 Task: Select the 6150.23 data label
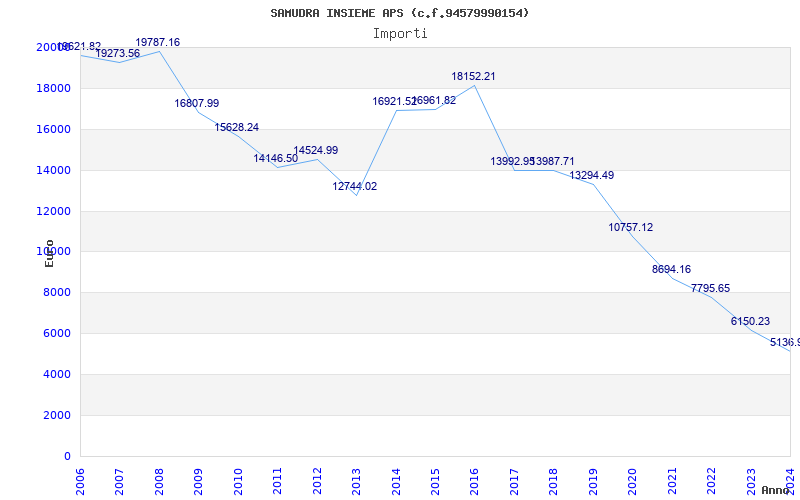[750, 321]
